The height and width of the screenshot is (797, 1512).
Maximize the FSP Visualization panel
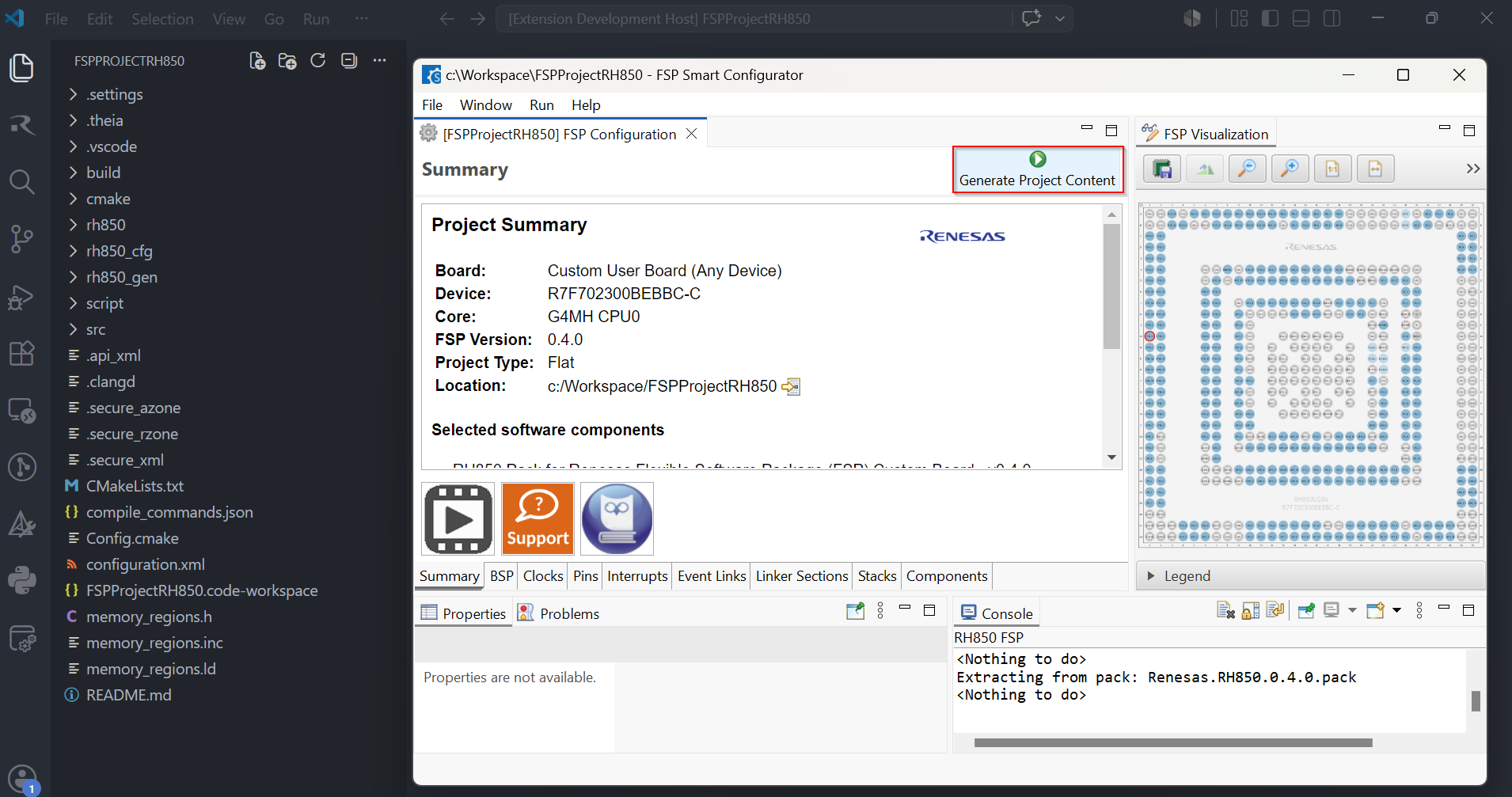(1469, 131)
